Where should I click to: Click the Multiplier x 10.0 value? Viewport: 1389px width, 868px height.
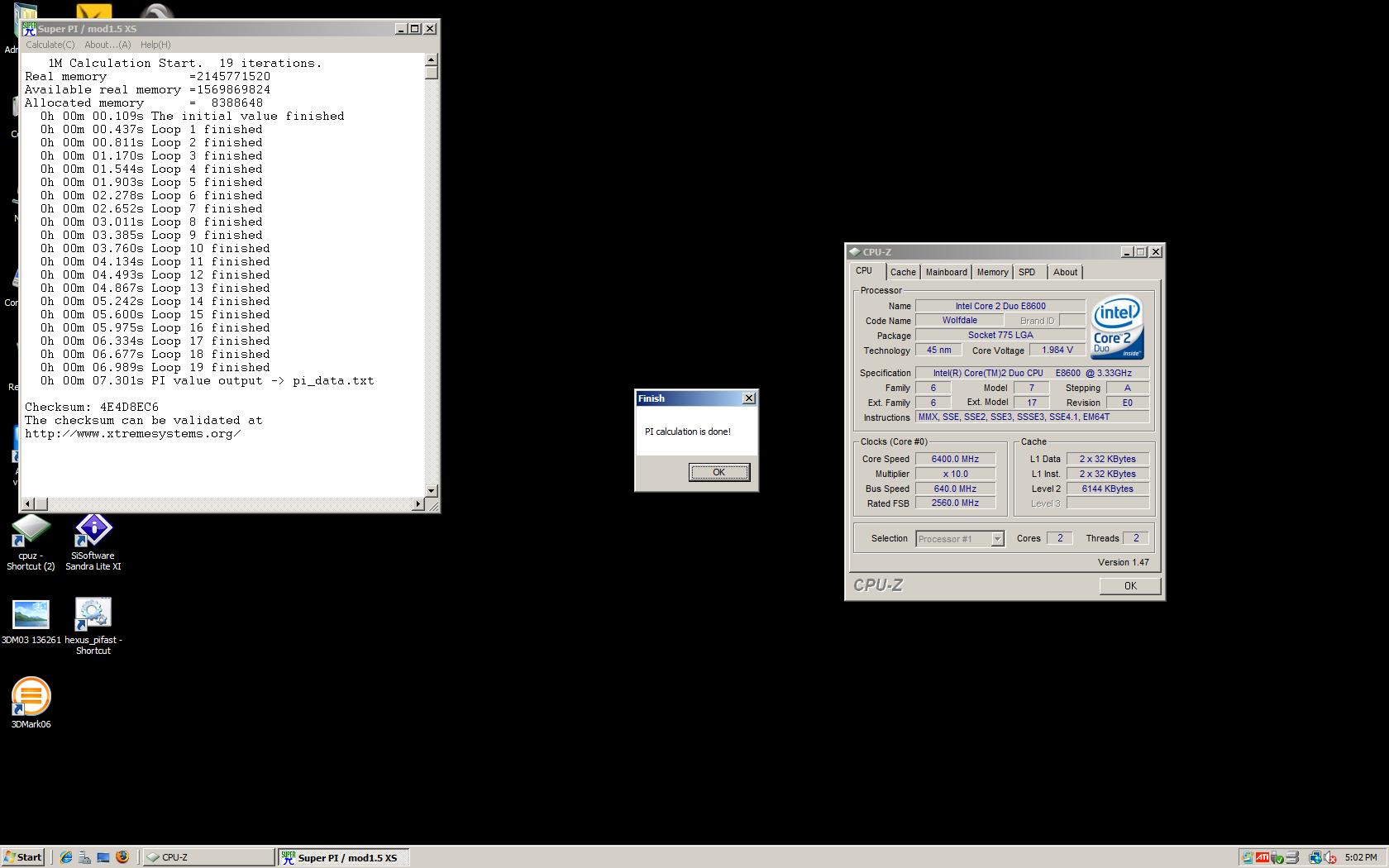955,474
